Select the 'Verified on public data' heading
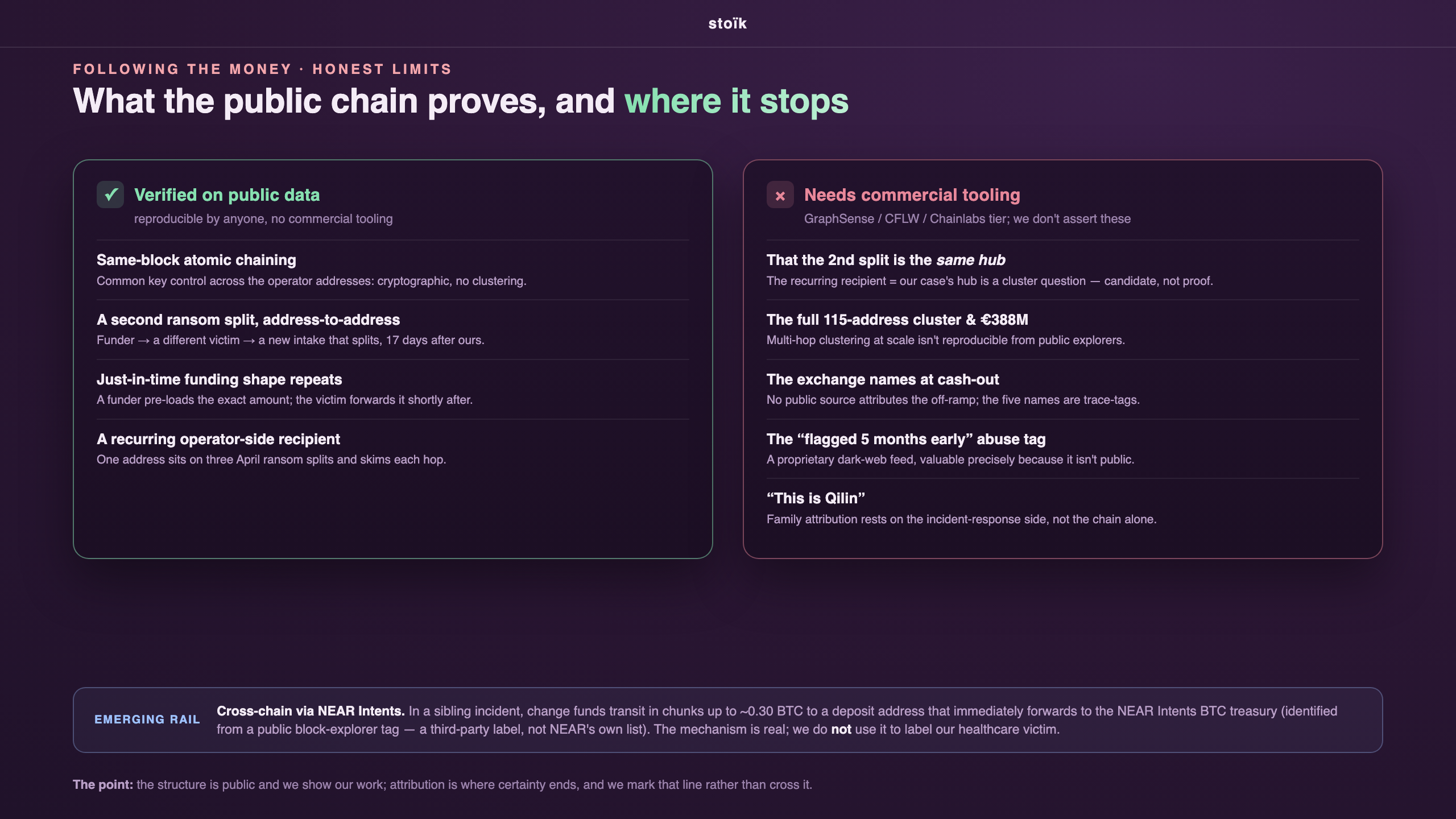The height and width of the screenshot is (819, 1456). (227, 195)
